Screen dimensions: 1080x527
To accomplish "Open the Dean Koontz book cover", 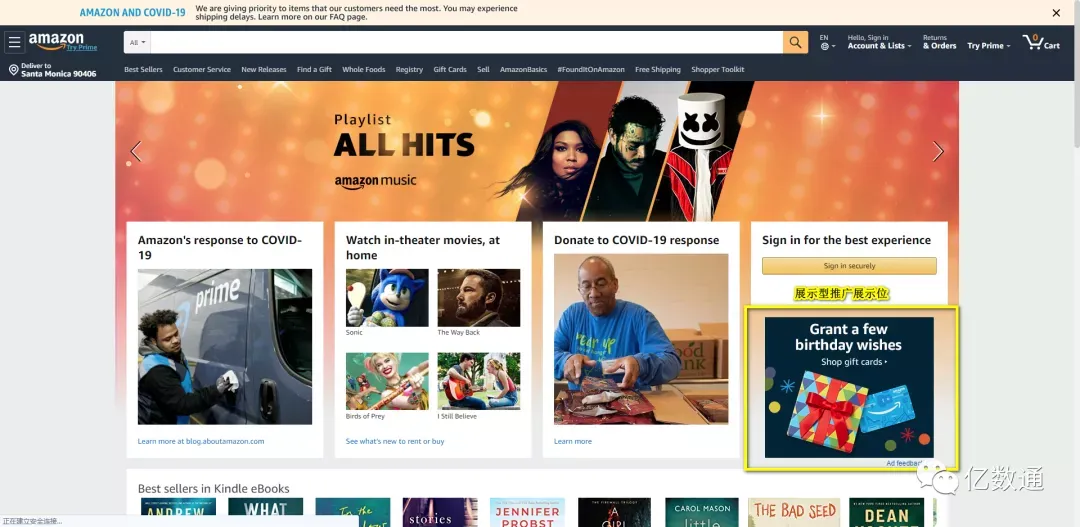I will pos(886,513).
